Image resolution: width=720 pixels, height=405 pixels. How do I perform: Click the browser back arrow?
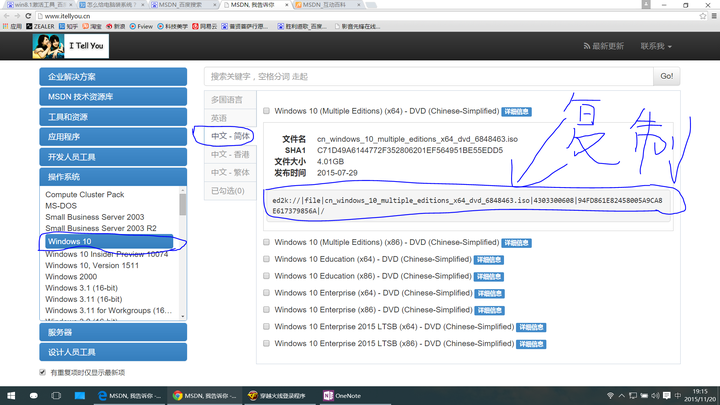click(6, 16)
